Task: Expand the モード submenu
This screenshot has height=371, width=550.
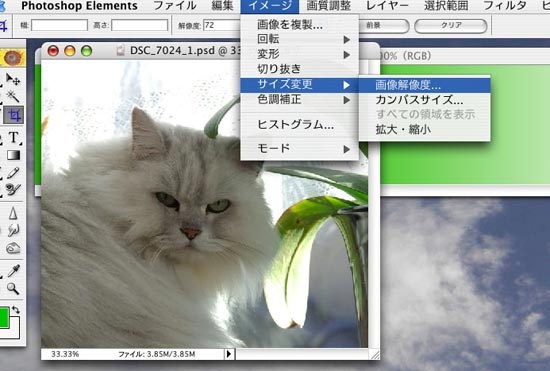Action: (x=300, y=149)
